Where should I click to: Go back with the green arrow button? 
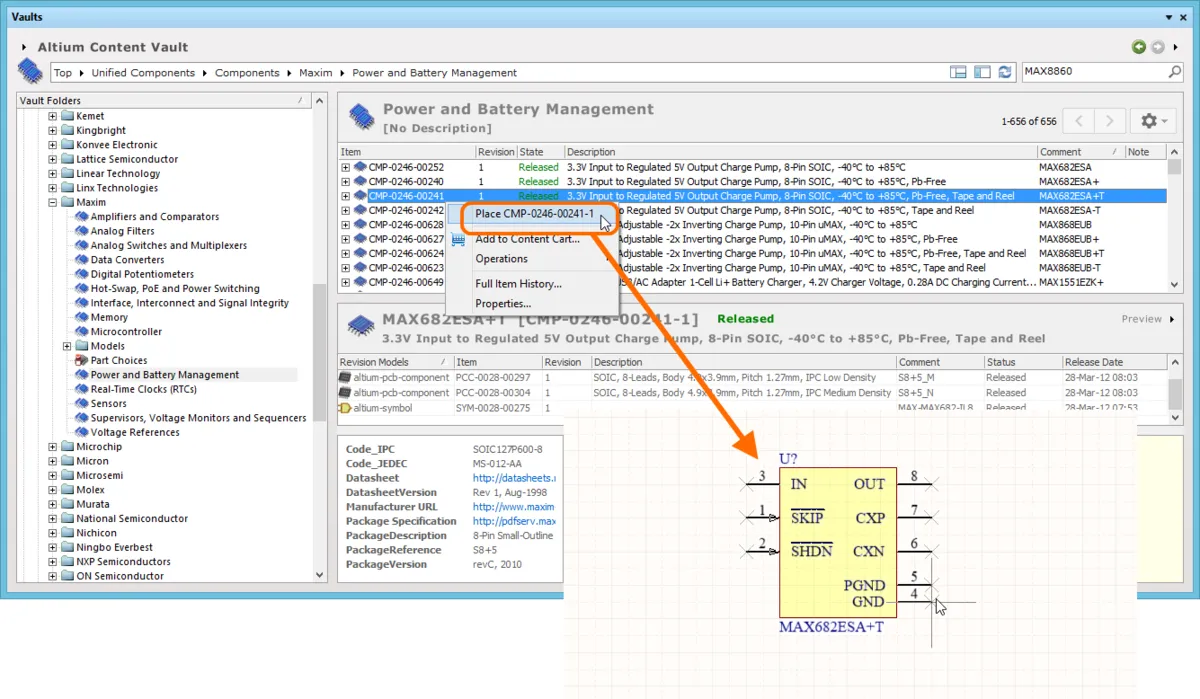click(x=1139, y=47)
